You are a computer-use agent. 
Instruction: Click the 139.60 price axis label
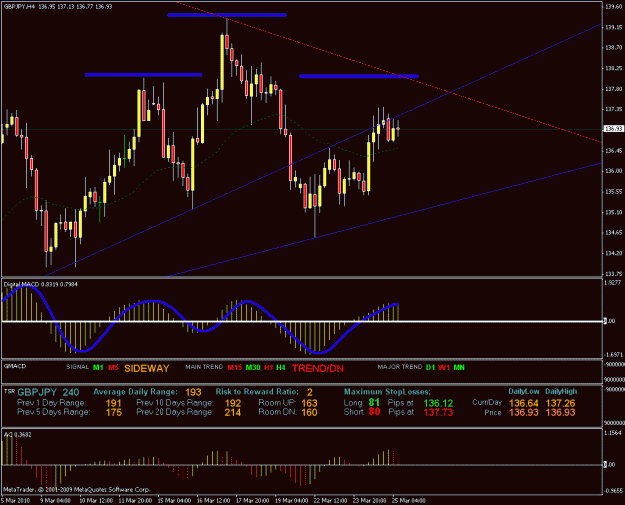[614, 6]
